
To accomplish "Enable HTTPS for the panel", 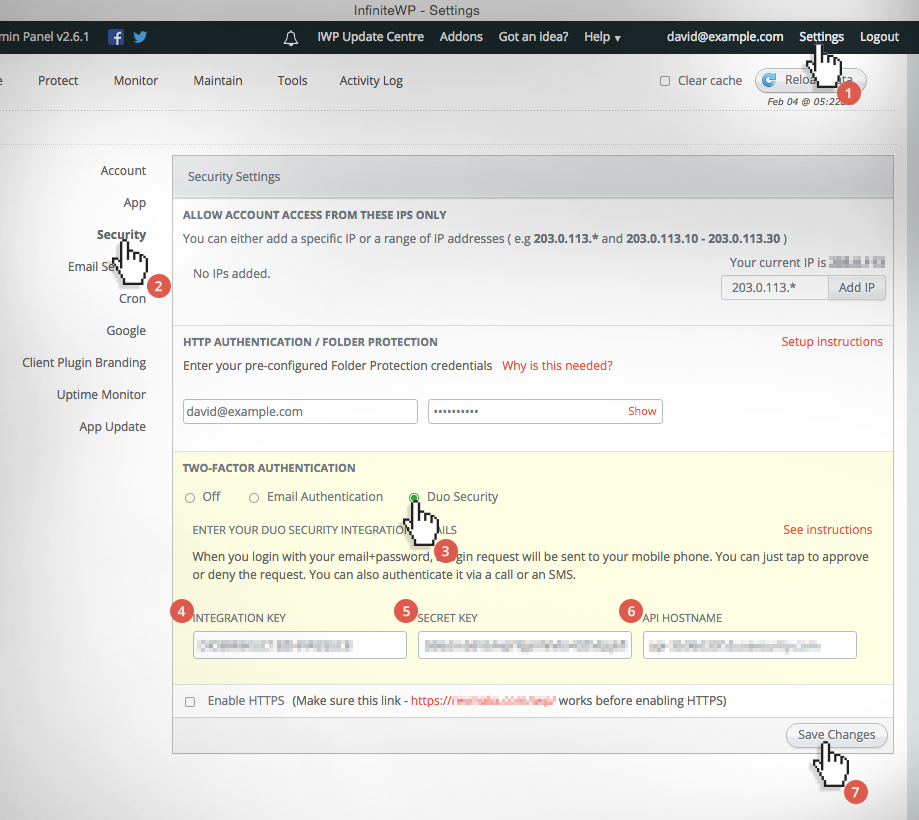I will pyautogui.click(x=190, y=701).
